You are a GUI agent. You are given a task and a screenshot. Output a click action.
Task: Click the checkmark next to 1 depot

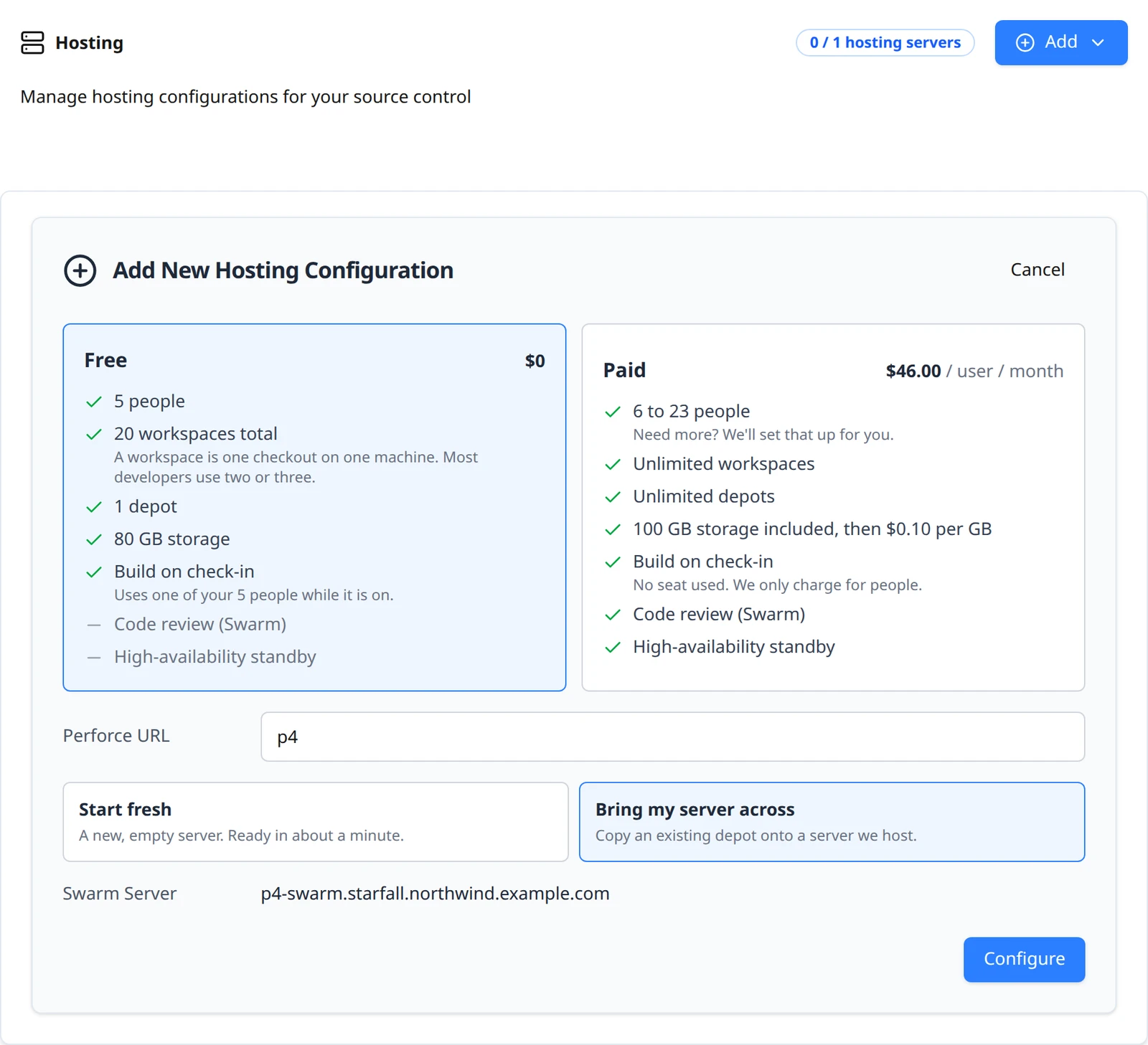[x=94, y=507]
